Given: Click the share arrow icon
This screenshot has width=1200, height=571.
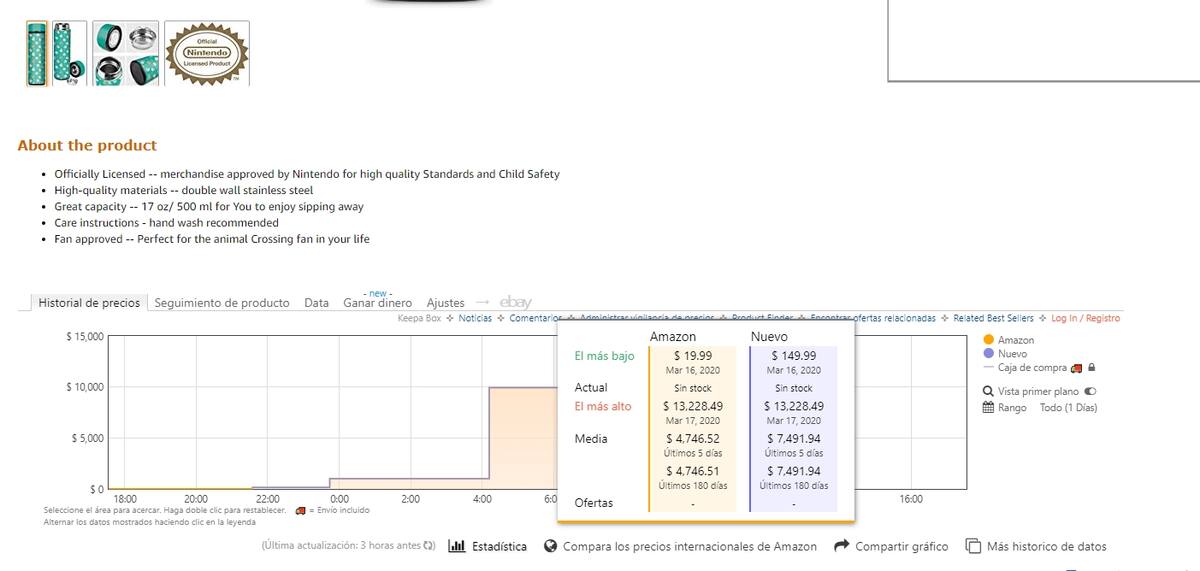Looking at the screenshot, I should pos(841,546).
